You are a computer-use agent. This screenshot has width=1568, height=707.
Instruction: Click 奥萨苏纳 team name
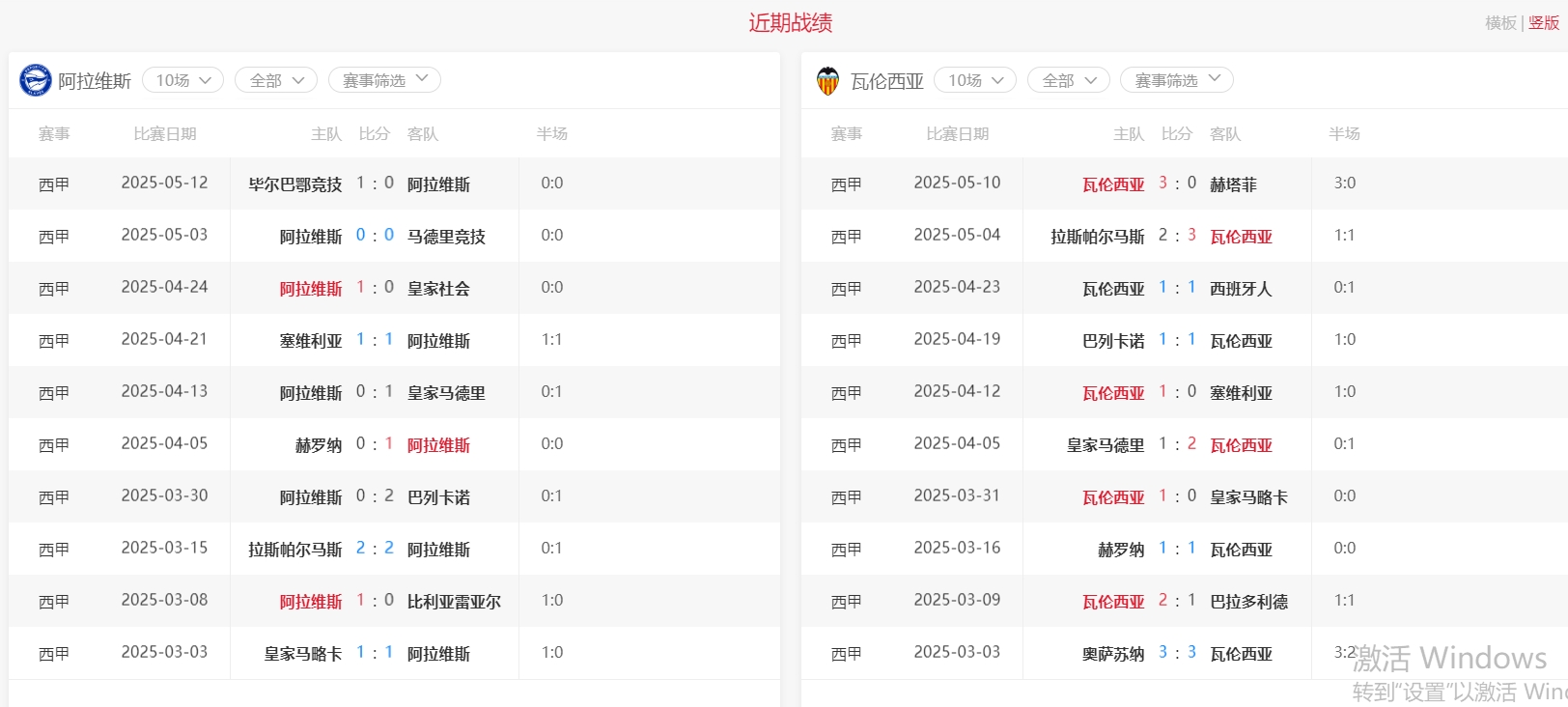[x=1112, y=654]
